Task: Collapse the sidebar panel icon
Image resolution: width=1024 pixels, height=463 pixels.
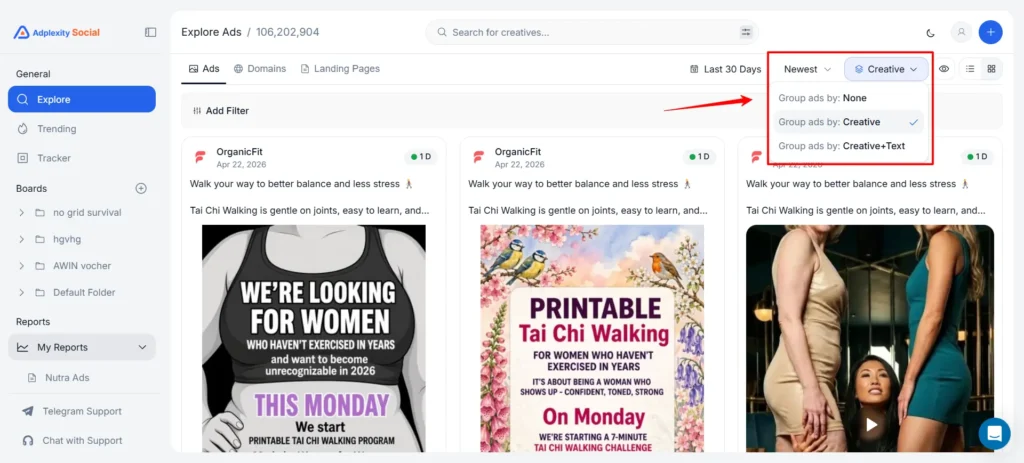Action: [151, 32]
